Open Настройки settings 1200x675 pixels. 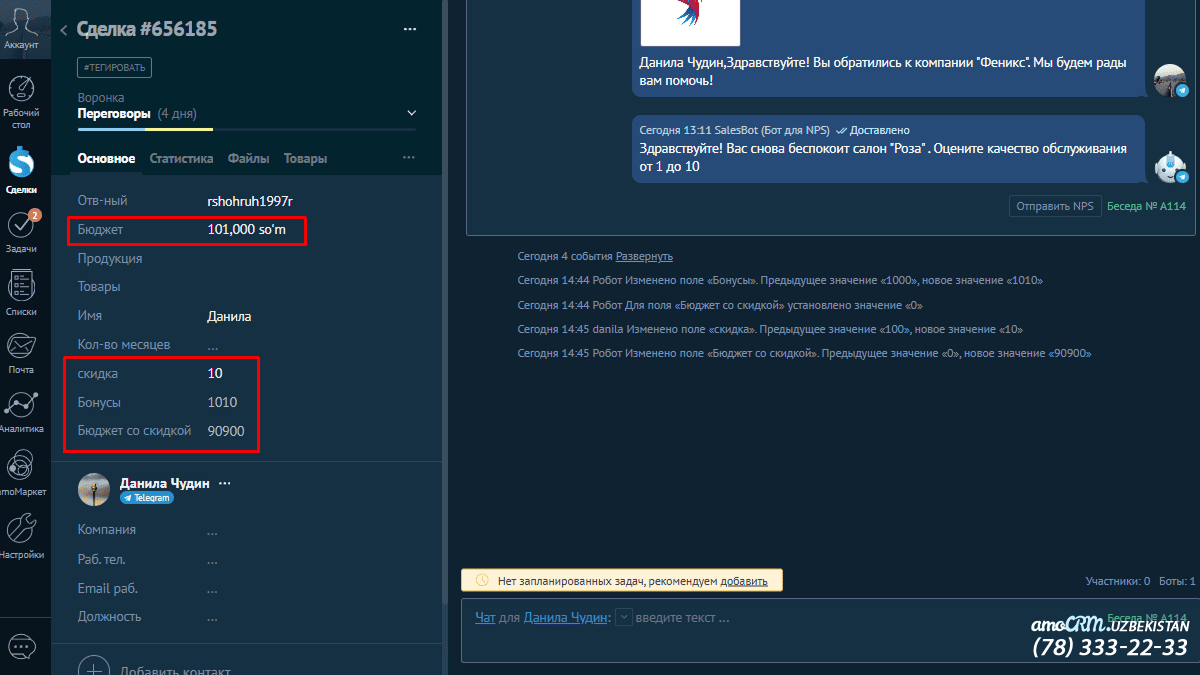click(21, 537)
